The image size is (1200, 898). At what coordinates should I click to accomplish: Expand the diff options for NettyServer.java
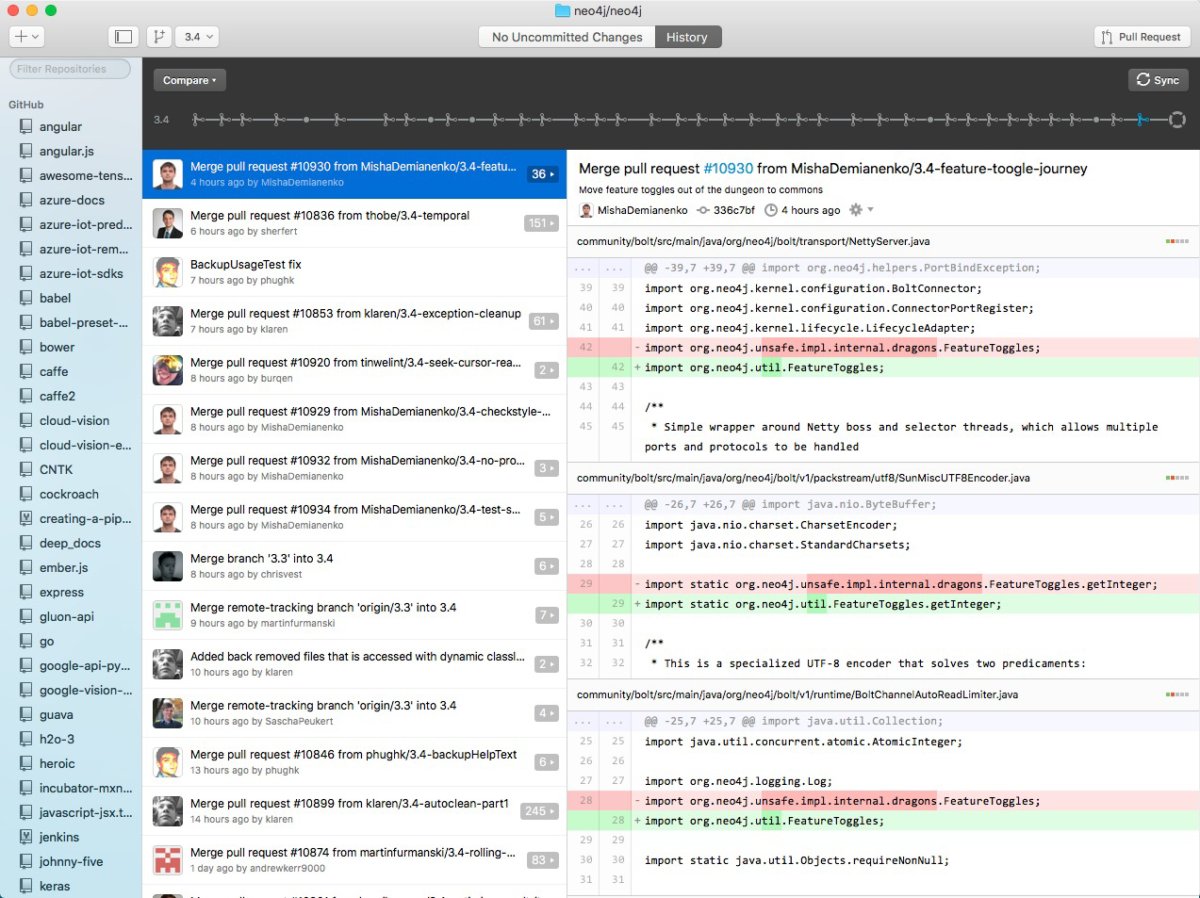[x=1177, y=241]
